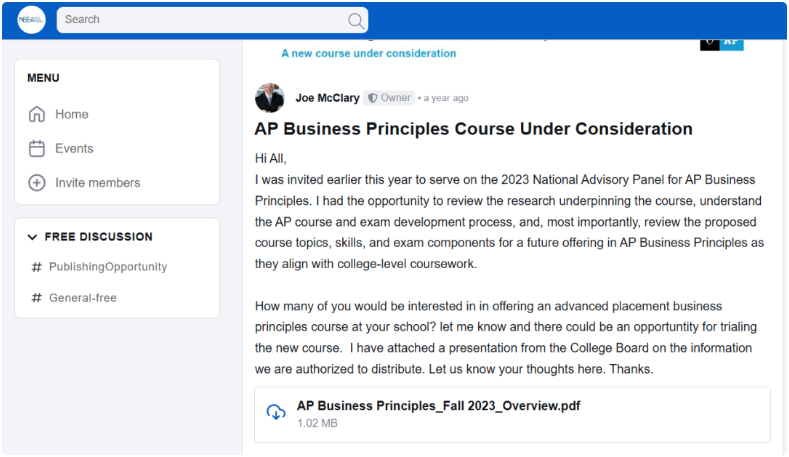The height and width of the screenshot is (457, 789).
Task: Click the Home house icon
Action: tap(37, 114)
